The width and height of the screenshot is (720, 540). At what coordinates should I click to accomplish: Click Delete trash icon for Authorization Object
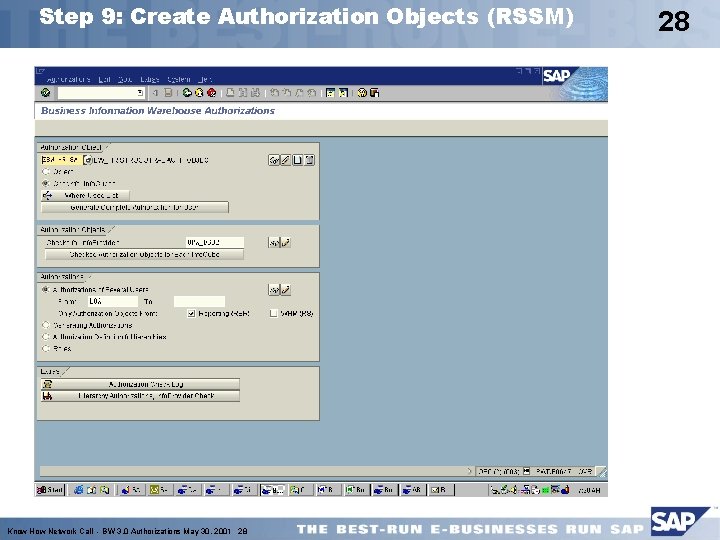(x=309, y=160)
